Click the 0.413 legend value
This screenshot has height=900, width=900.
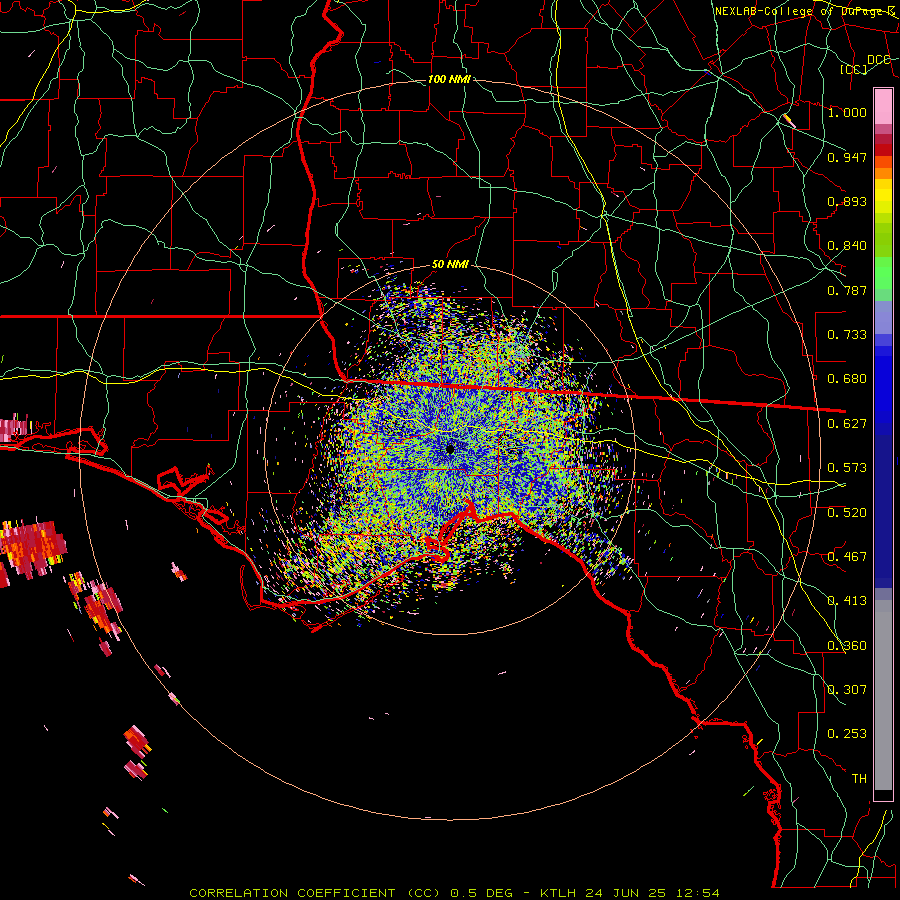[x=847, y=601]
